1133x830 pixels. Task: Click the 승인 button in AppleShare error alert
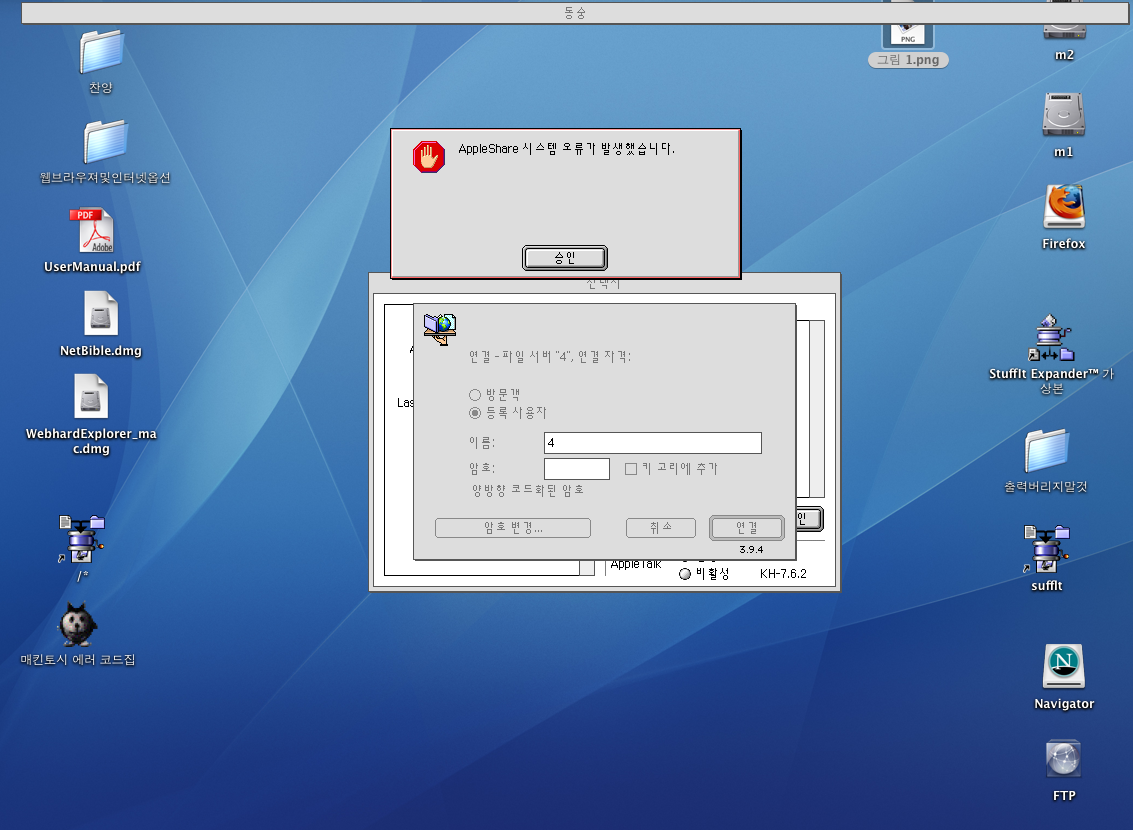(x=564, y=258)
